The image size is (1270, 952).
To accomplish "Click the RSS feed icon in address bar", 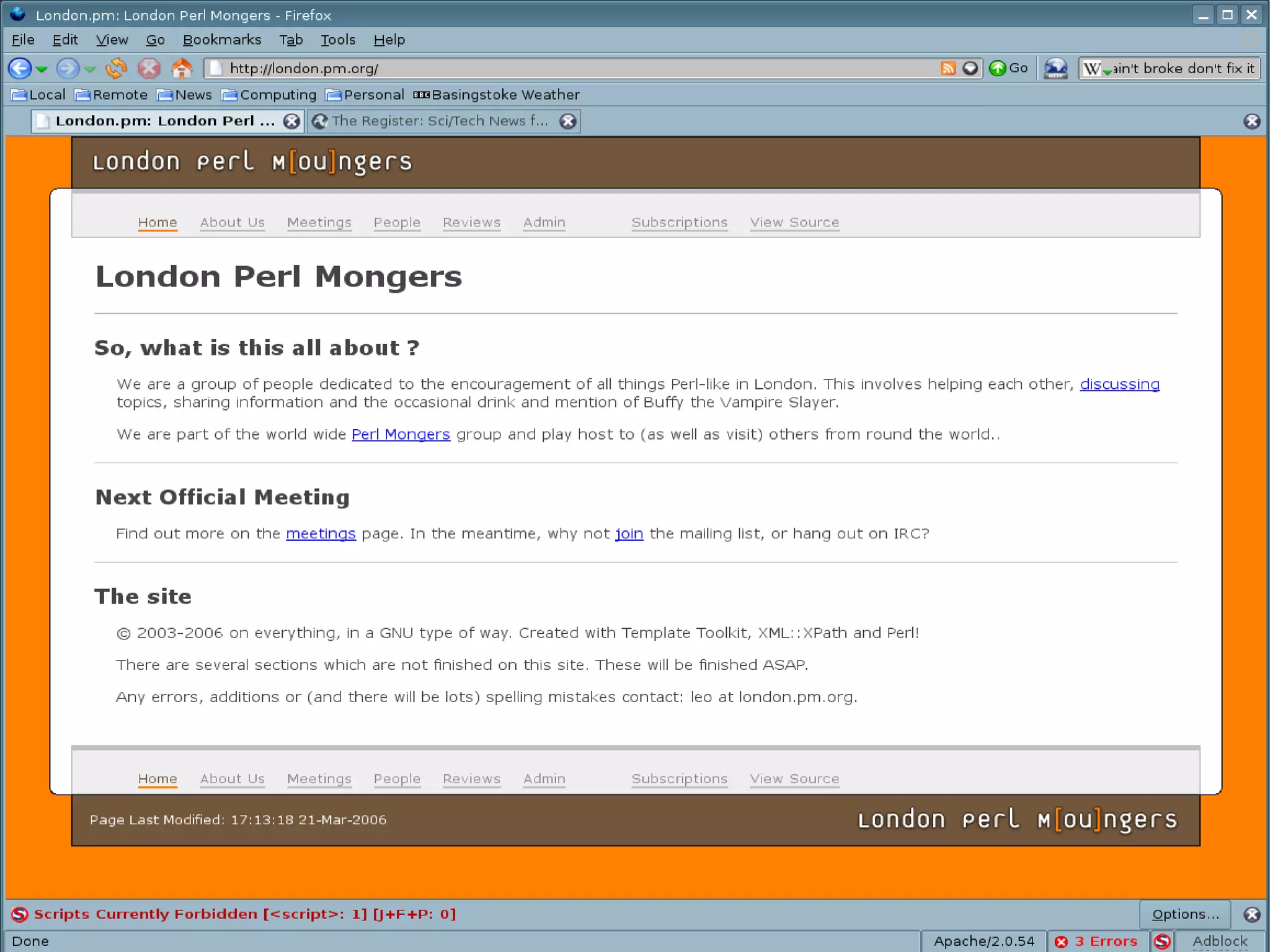I will (x=948, y=68).
